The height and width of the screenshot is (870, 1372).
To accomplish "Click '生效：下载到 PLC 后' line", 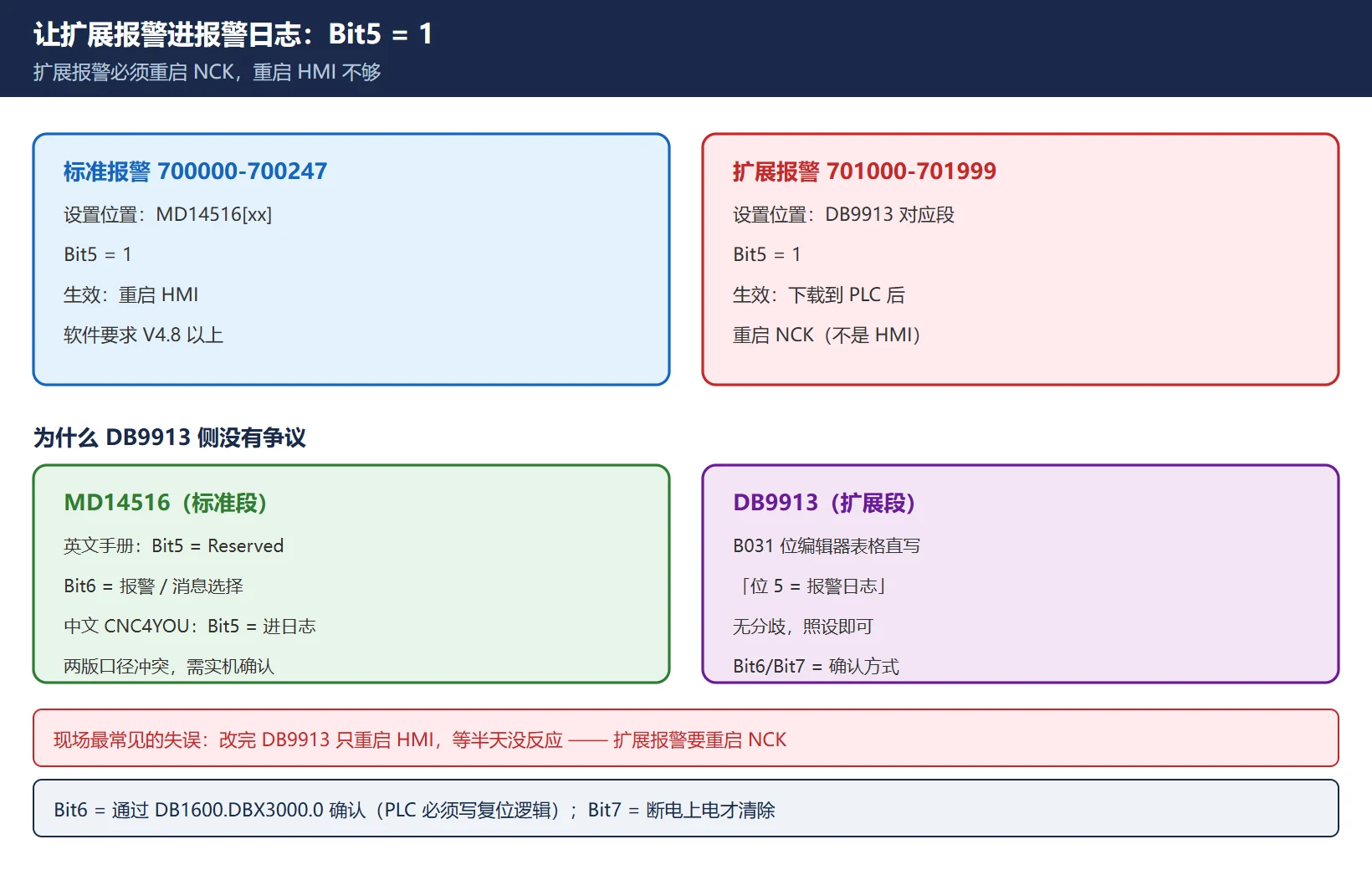I will [x=818, y=295].
